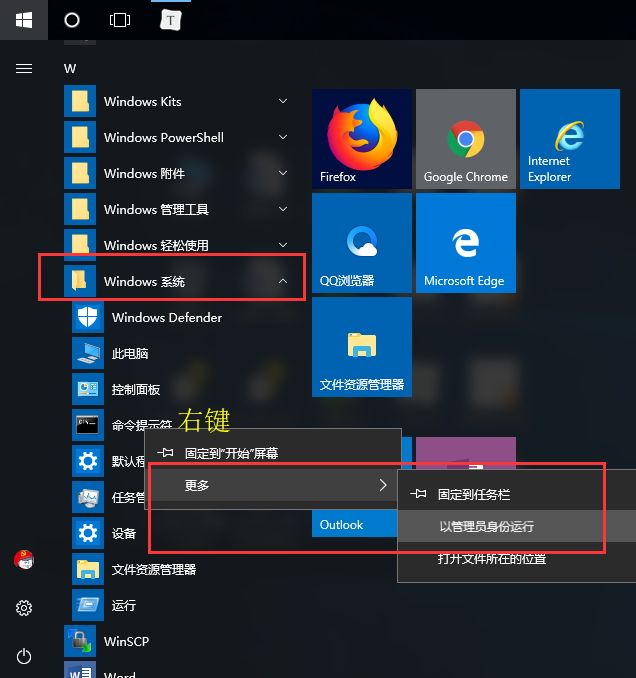636x678 pixels.
Task: Click the Windows Defender shield icon
Action: point(88,317)
